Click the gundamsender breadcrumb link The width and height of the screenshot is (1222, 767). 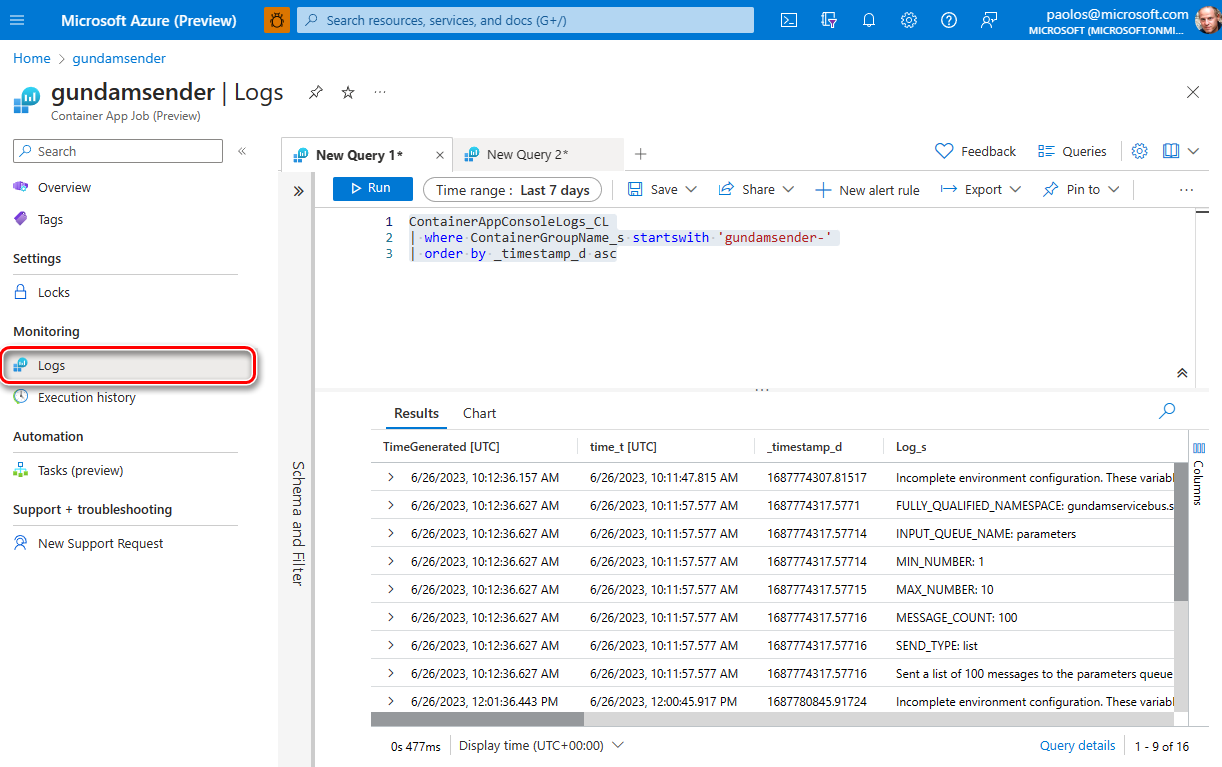119,58
